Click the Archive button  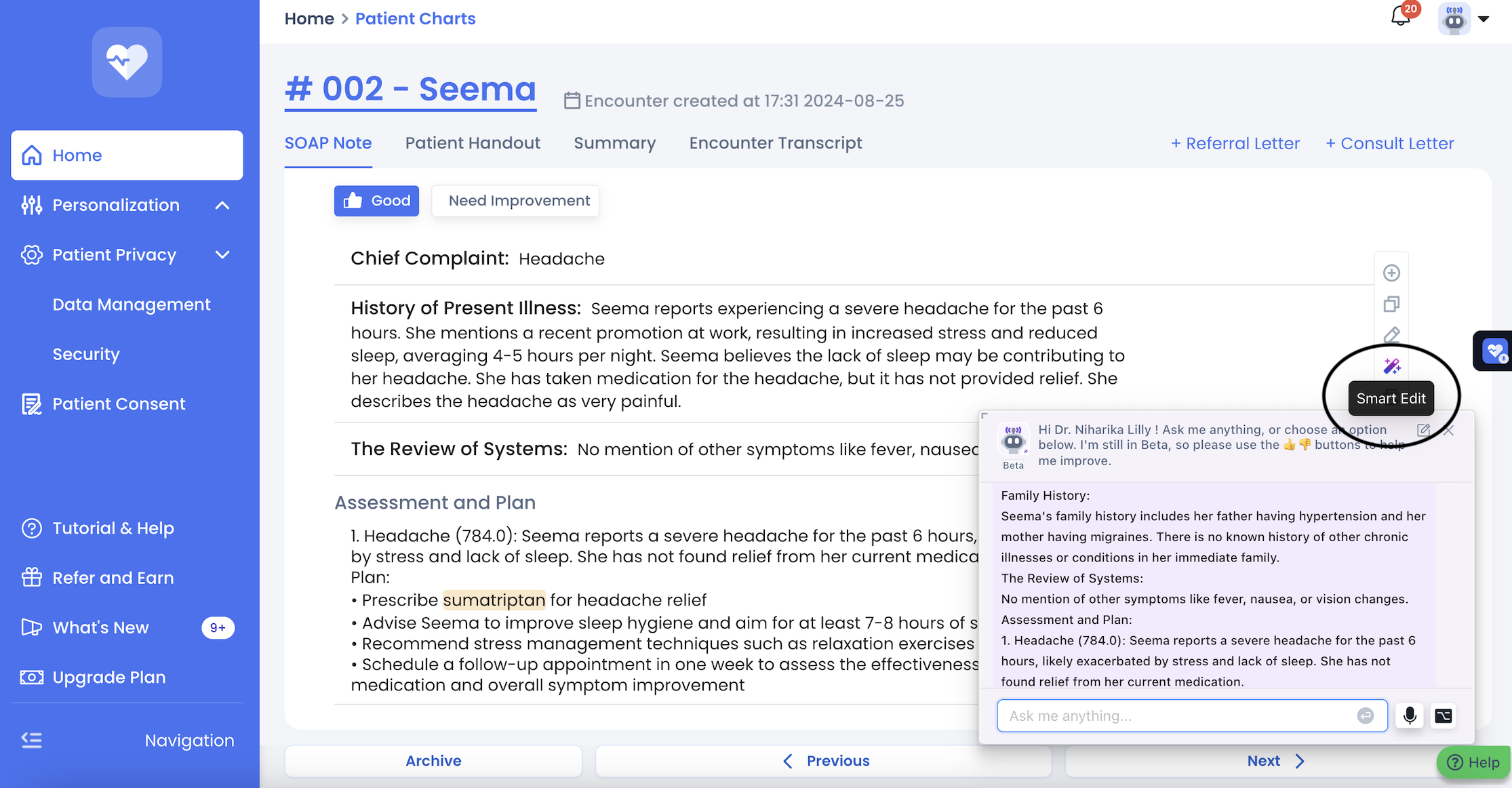(x=433, y=761)
